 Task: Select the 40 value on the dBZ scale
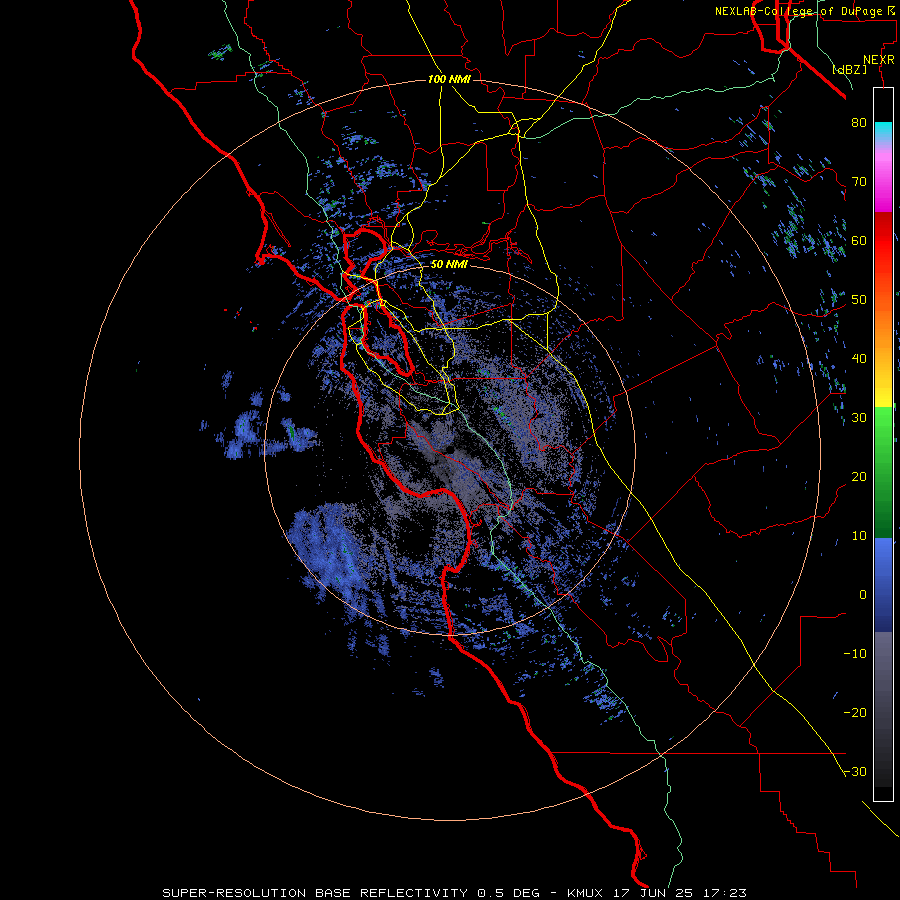[x=859, y=359]
